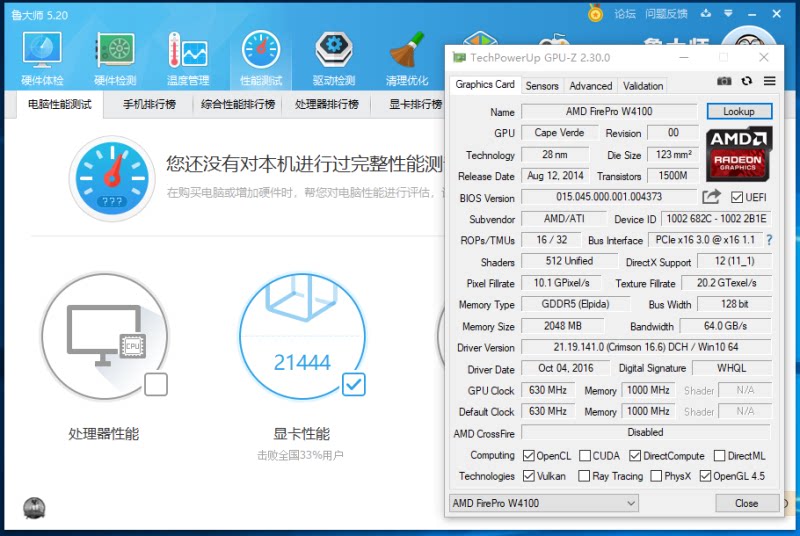The width and height of the screenshot is (800, 536).
Task: Click the AMD Radeon Graphics logo
Action: click(x=738, y=155)
